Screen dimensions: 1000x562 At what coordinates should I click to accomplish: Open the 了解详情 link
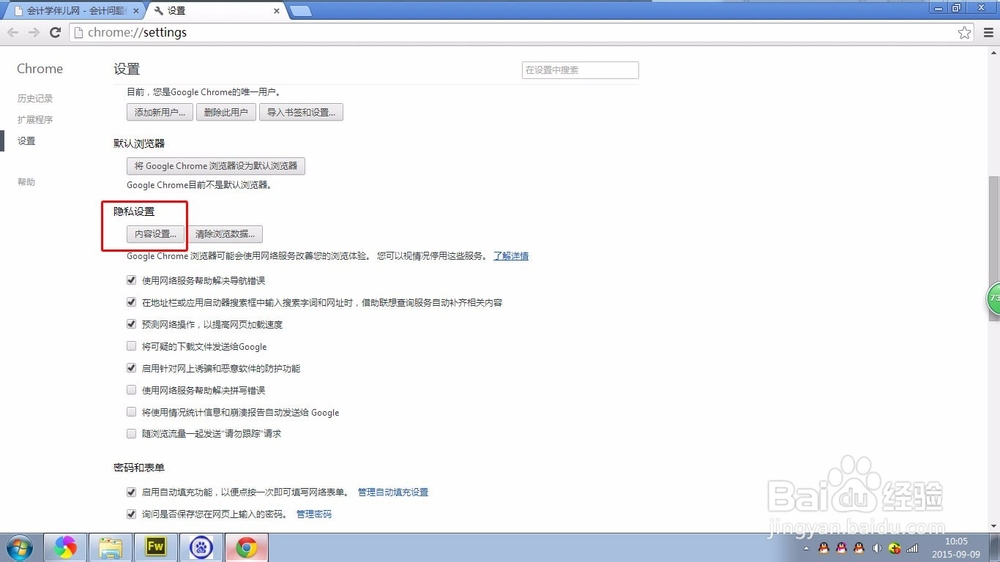pyautogui.click(x=511, y=256)
